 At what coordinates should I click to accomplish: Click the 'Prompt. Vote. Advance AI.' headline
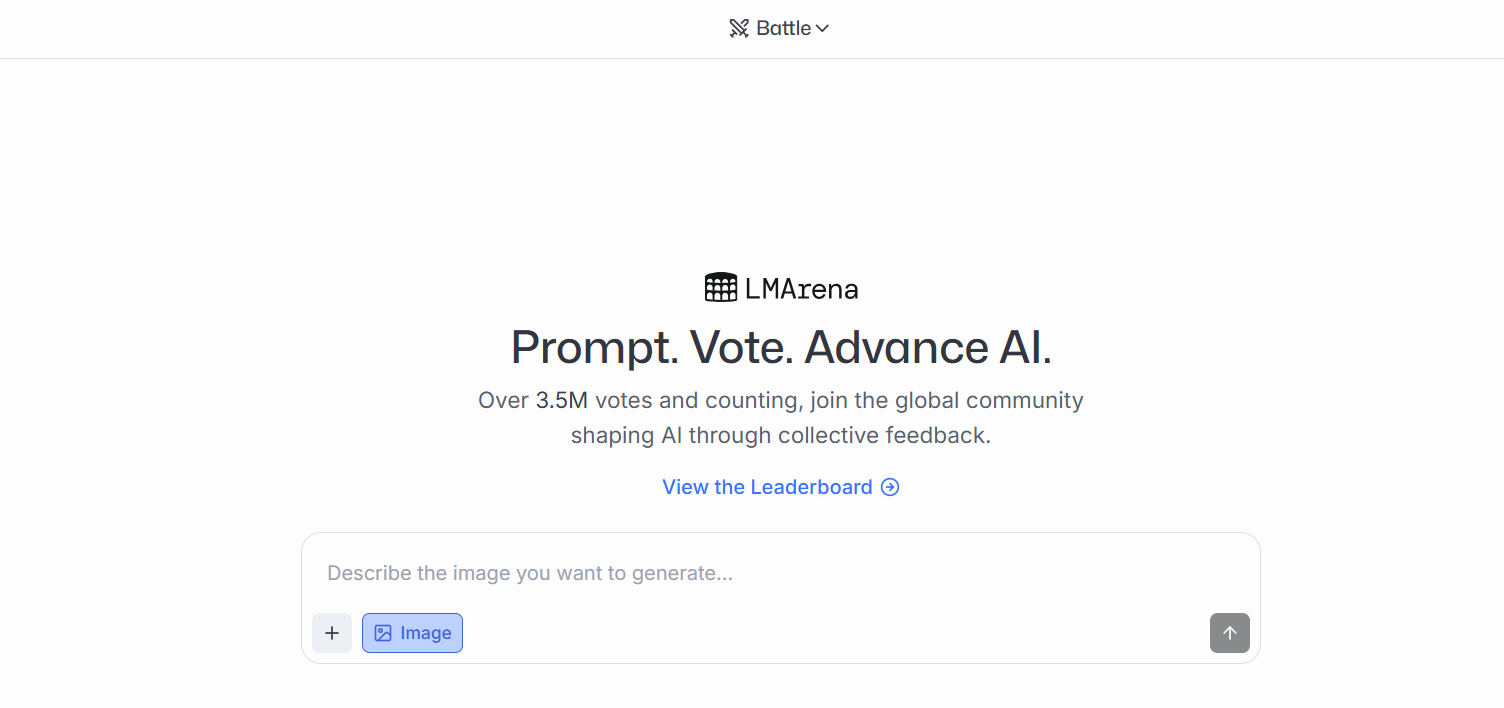(780, 347)
